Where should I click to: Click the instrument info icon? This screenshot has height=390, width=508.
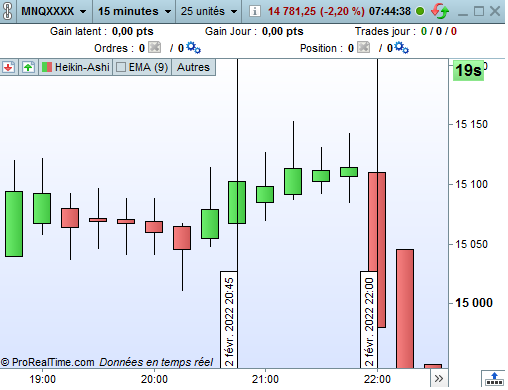click(x=255, y=11)
